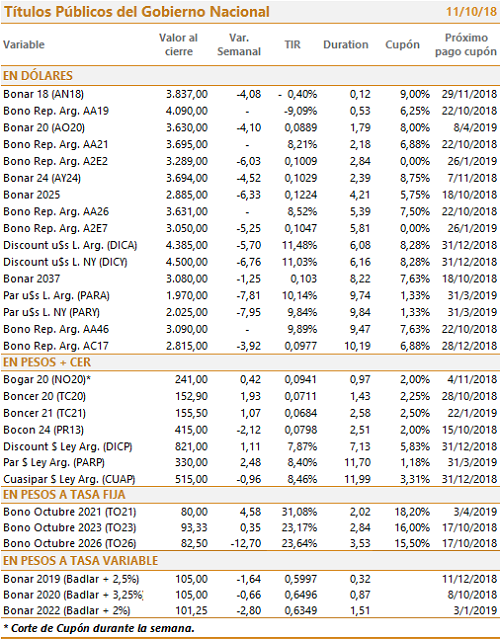Click the Corte de Cupón footnote text
Image resolution: width=500 pixels, height=639 pixels.
[99, 628]
